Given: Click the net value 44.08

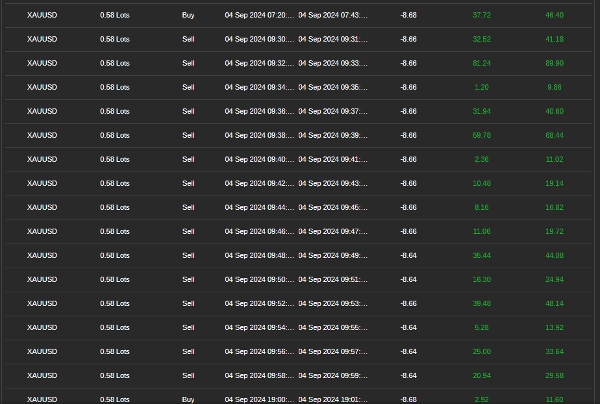Looking at the screenshot, I should tap(554, 255).
